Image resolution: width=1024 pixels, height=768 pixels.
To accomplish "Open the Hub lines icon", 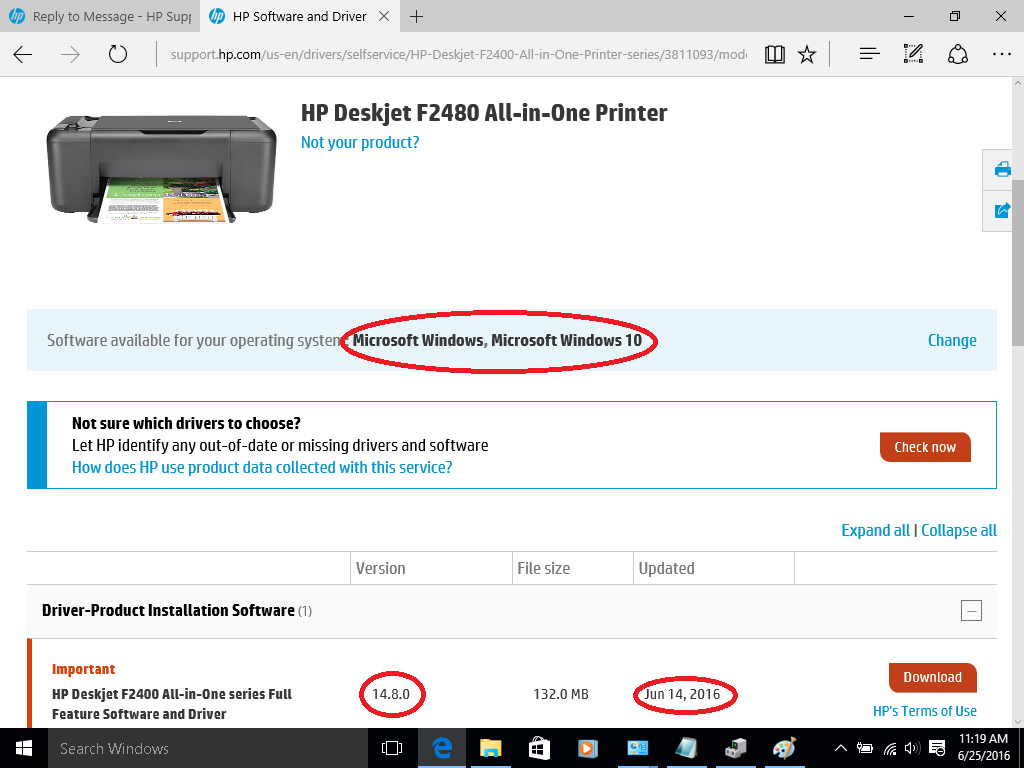I will (x=869, y=54).
